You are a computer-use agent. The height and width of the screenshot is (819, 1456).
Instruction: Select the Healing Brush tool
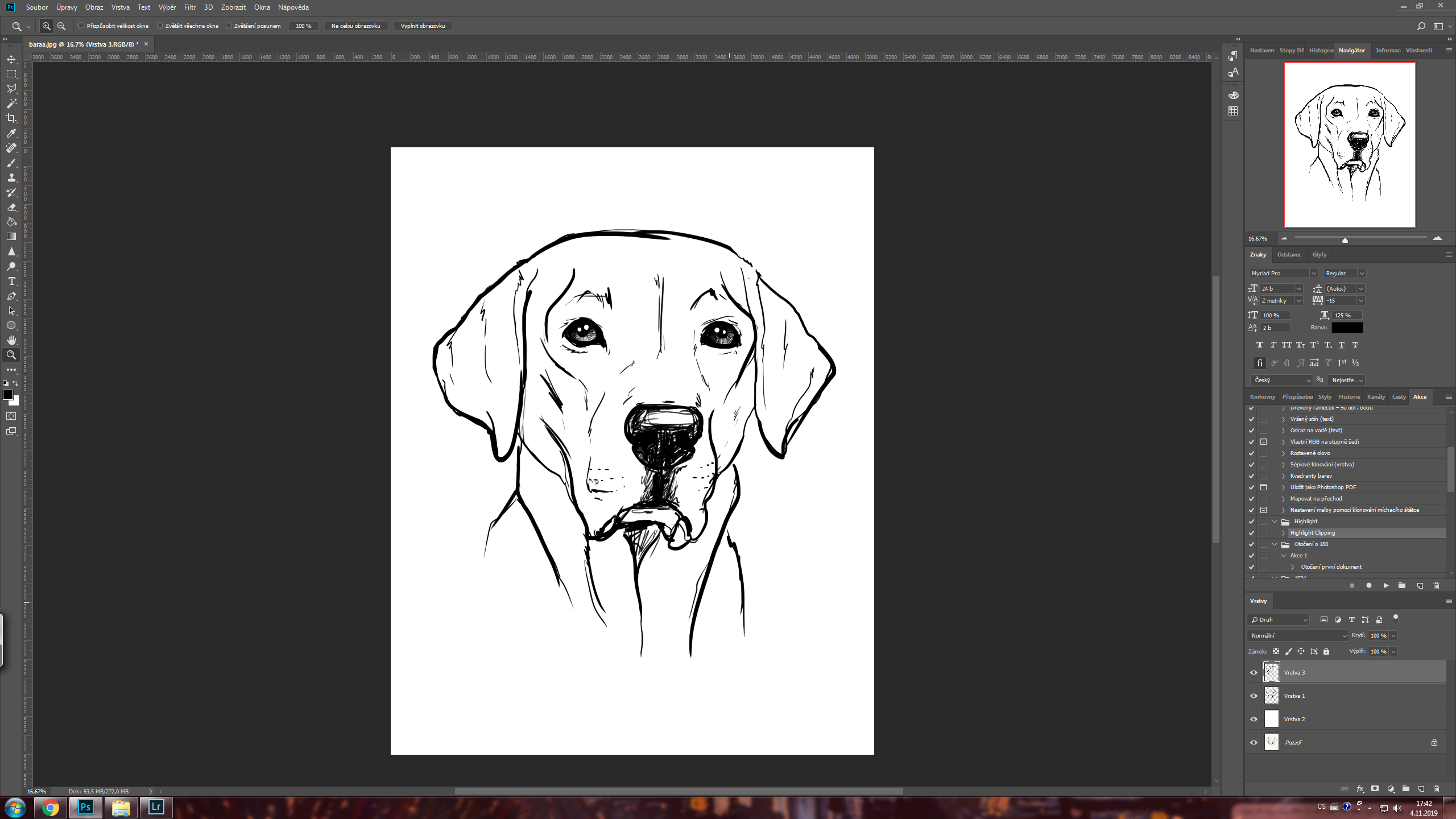point(11,148)
